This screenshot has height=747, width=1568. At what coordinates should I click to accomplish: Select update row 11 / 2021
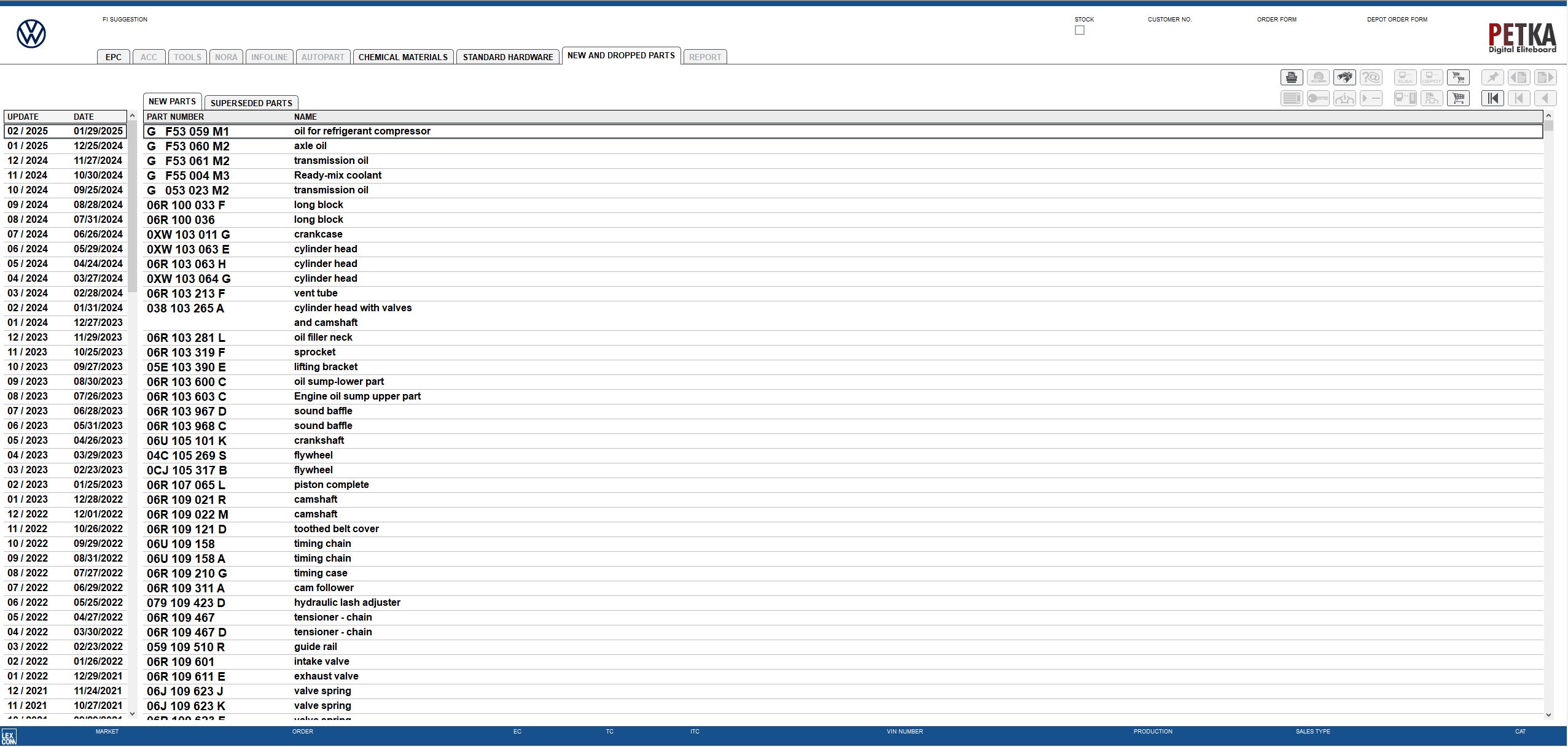pos(65,706)
